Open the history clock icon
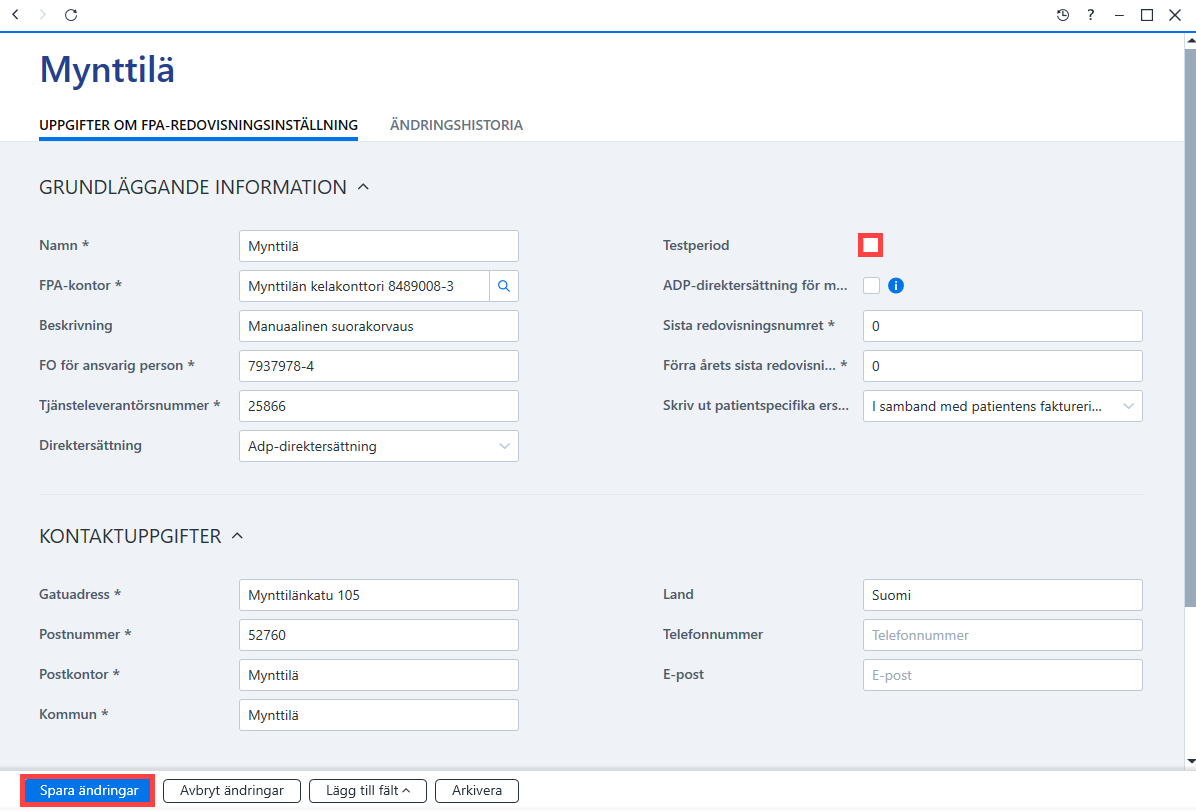1196x812 pixels. (1063, 14)
